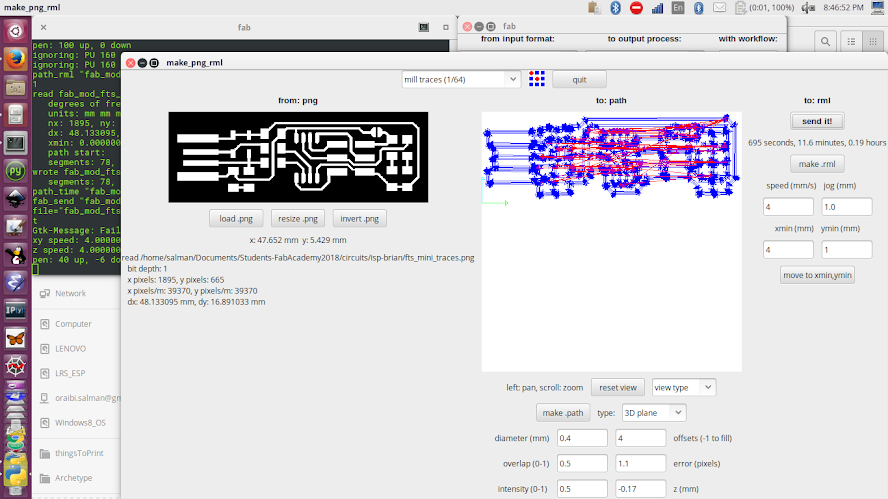Viewport: 888px width, 499px height.
Task: Click the offsets input field
Action: pos(641,438)
